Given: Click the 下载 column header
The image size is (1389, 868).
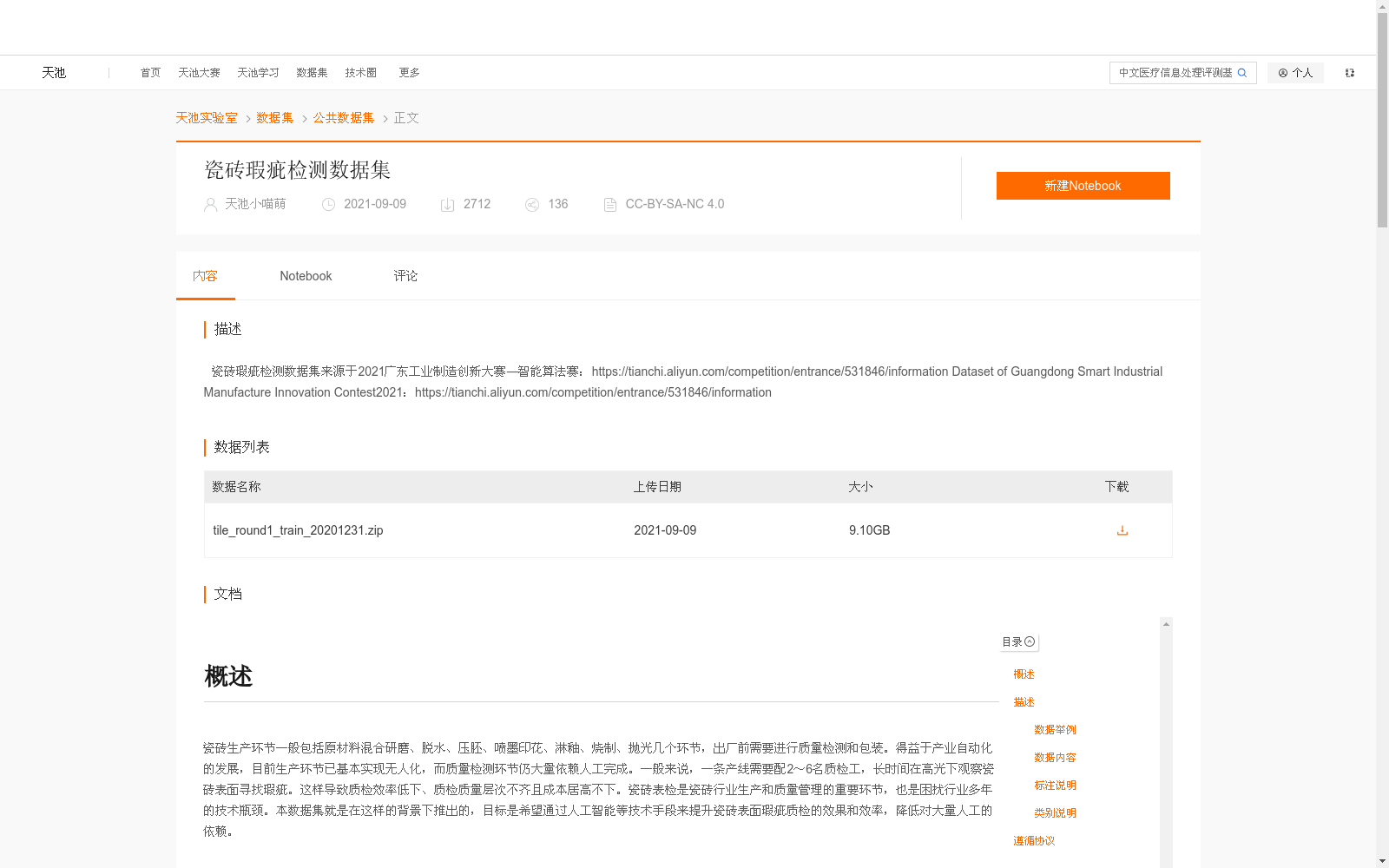Looking at the screenshot, I should pyautogui.click(x=1116, y=487).
